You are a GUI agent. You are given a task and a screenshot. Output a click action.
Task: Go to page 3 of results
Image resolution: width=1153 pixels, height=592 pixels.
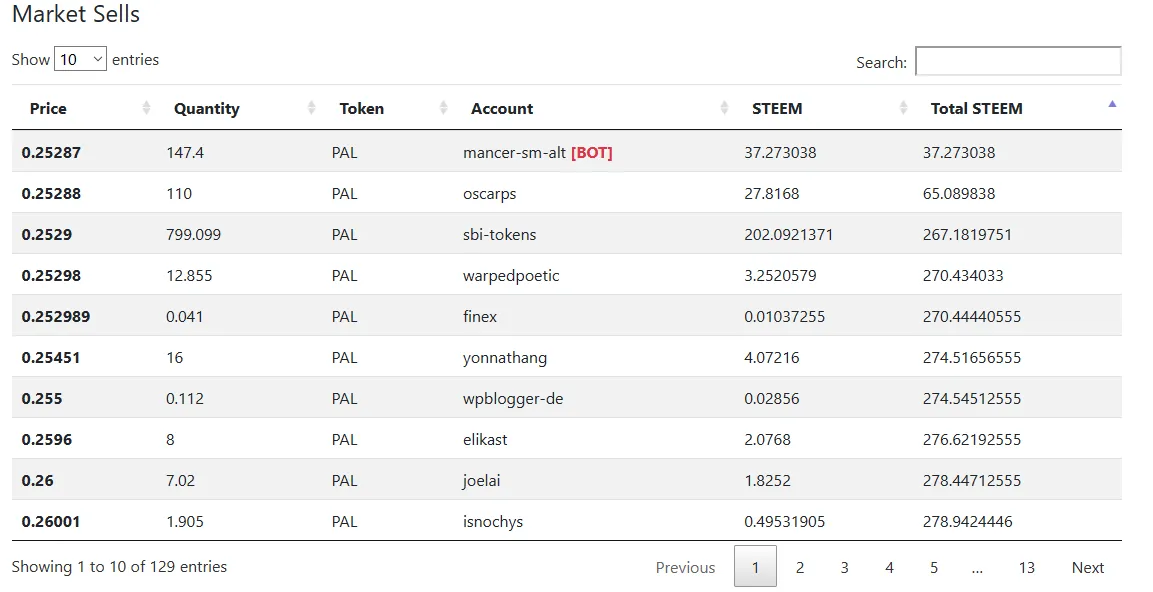[x=844, y=567]
